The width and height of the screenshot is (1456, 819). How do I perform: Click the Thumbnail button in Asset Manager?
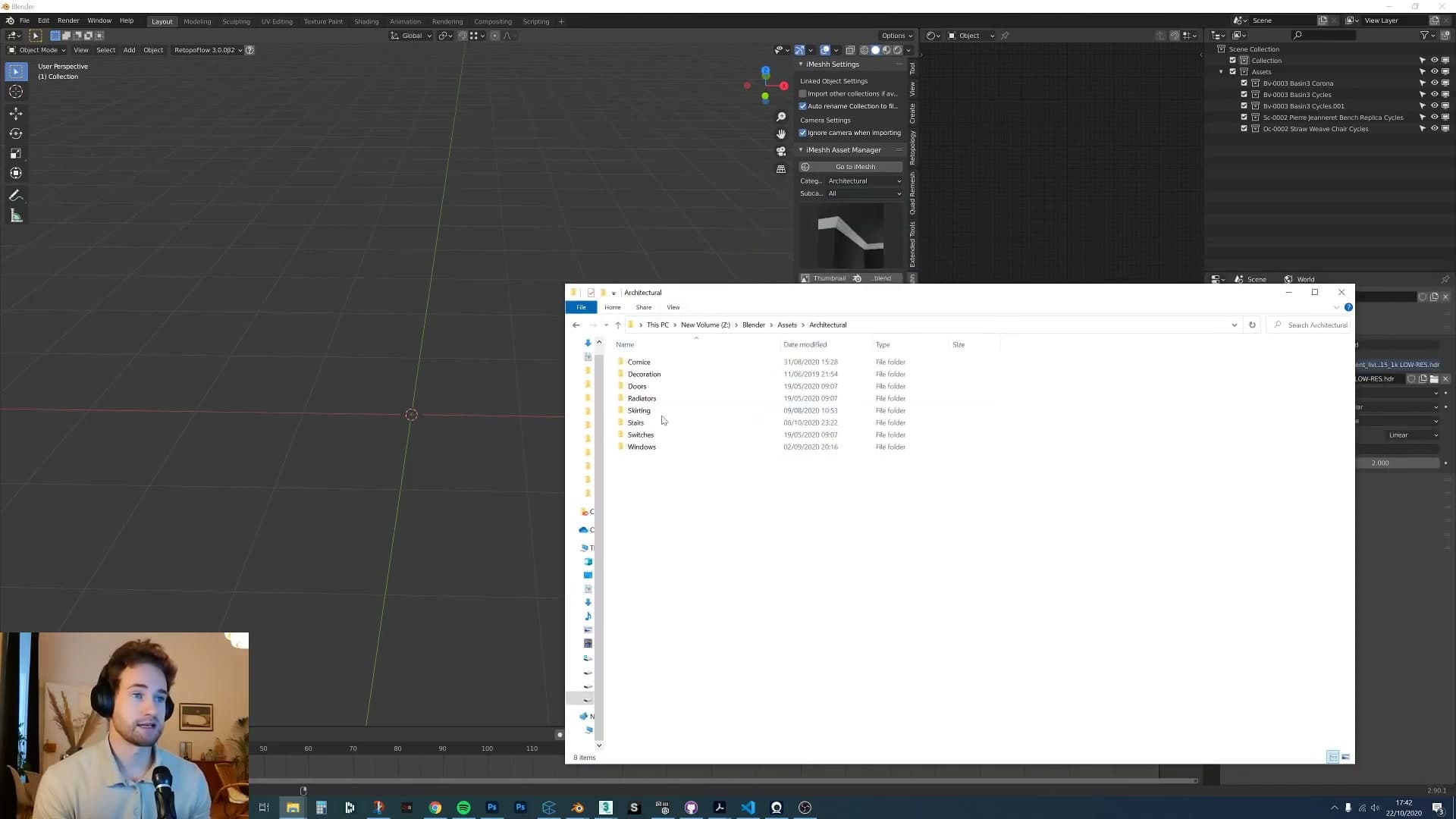pyautogui.click(x=823, y=278)
